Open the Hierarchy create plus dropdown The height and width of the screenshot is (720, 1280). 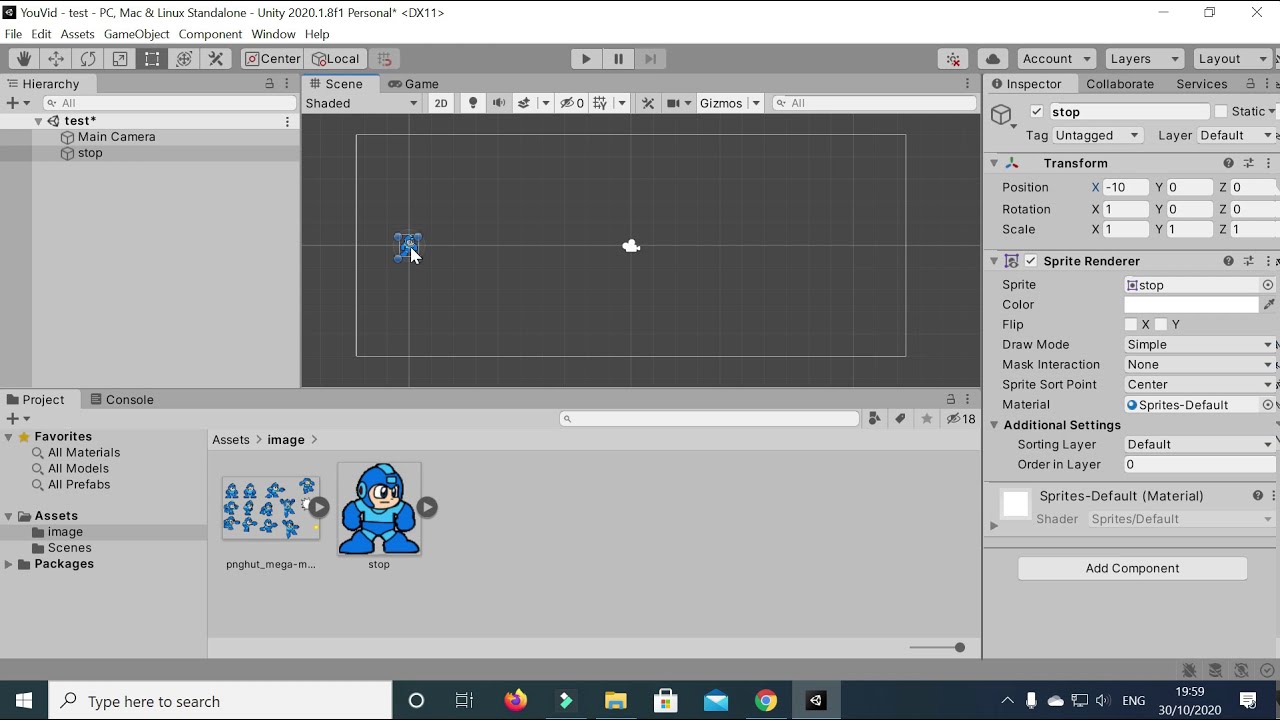[x=17, y=103]
